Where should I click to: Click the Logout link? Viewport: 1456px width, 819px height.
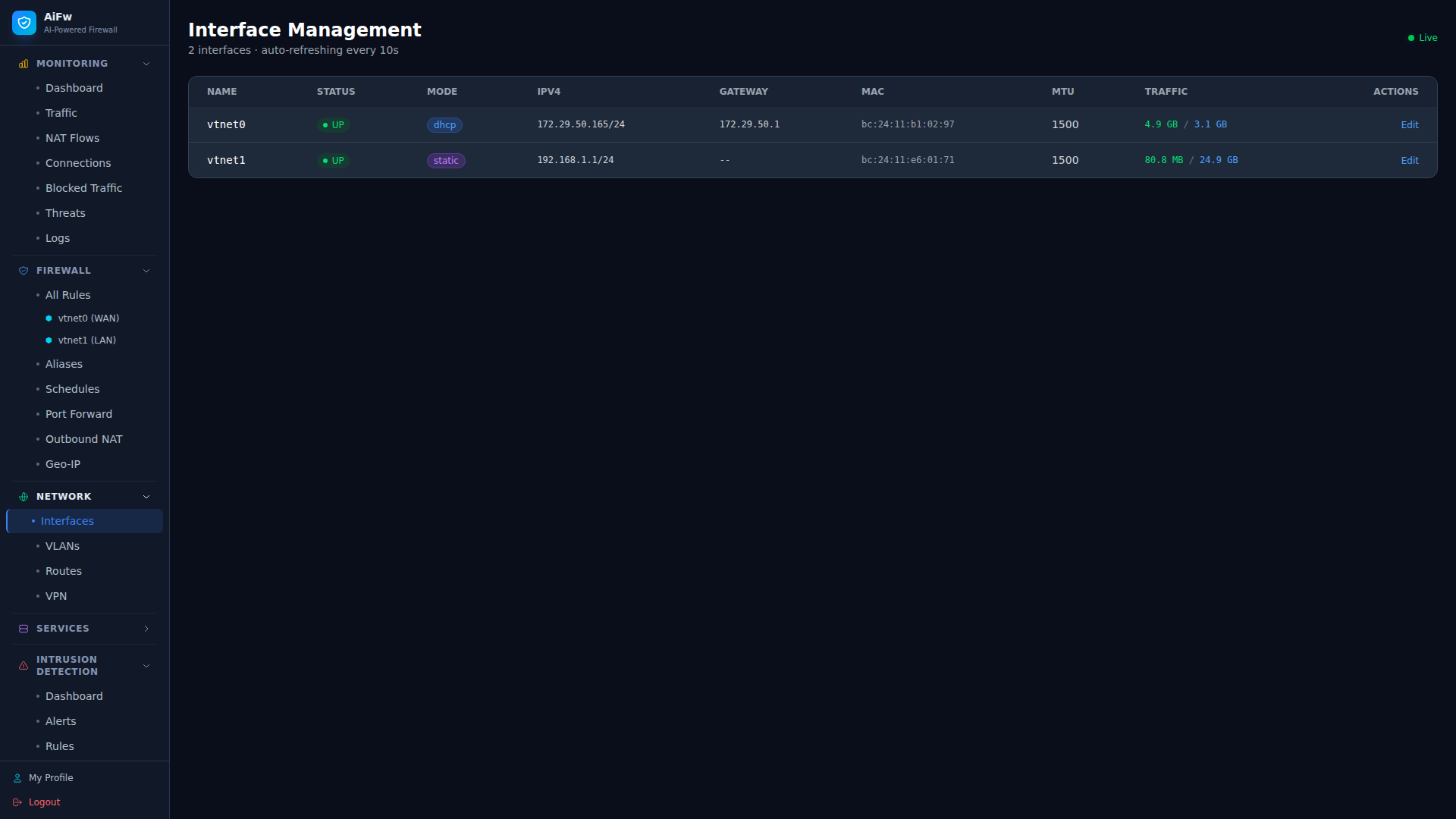pyautogui.click(x=44, y=802)
